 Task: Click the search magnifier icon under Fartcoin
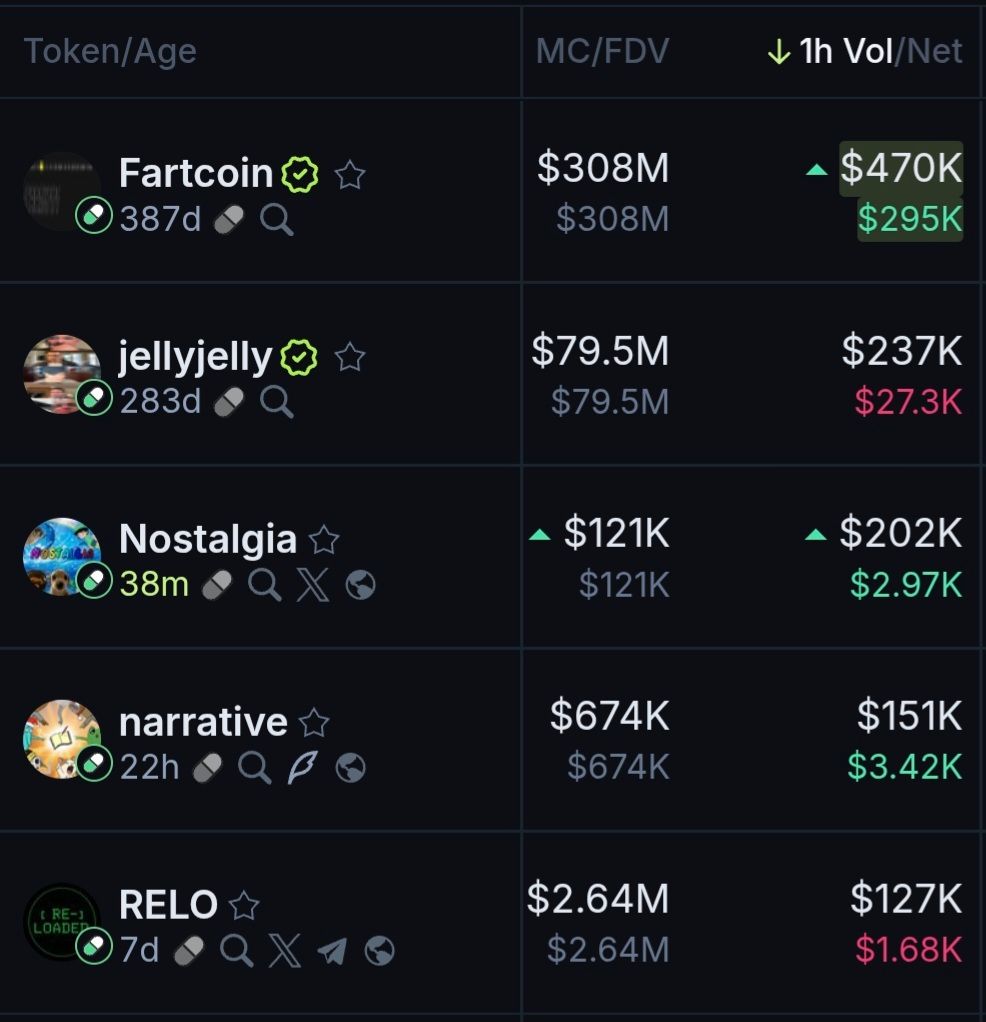pyautogui.click(x=276, y=219)
